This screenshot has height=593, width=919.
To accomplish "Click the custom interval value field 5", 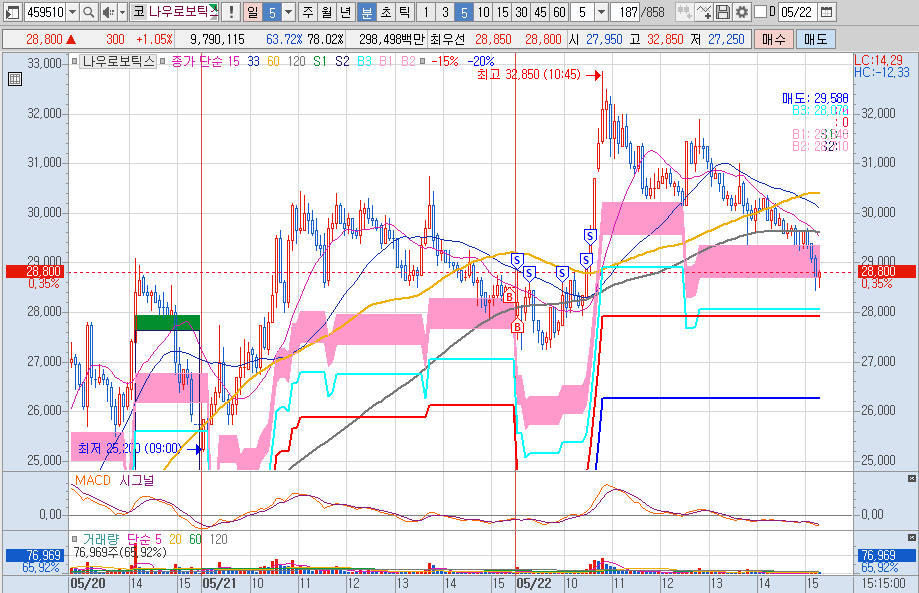I will coord(583,12).
